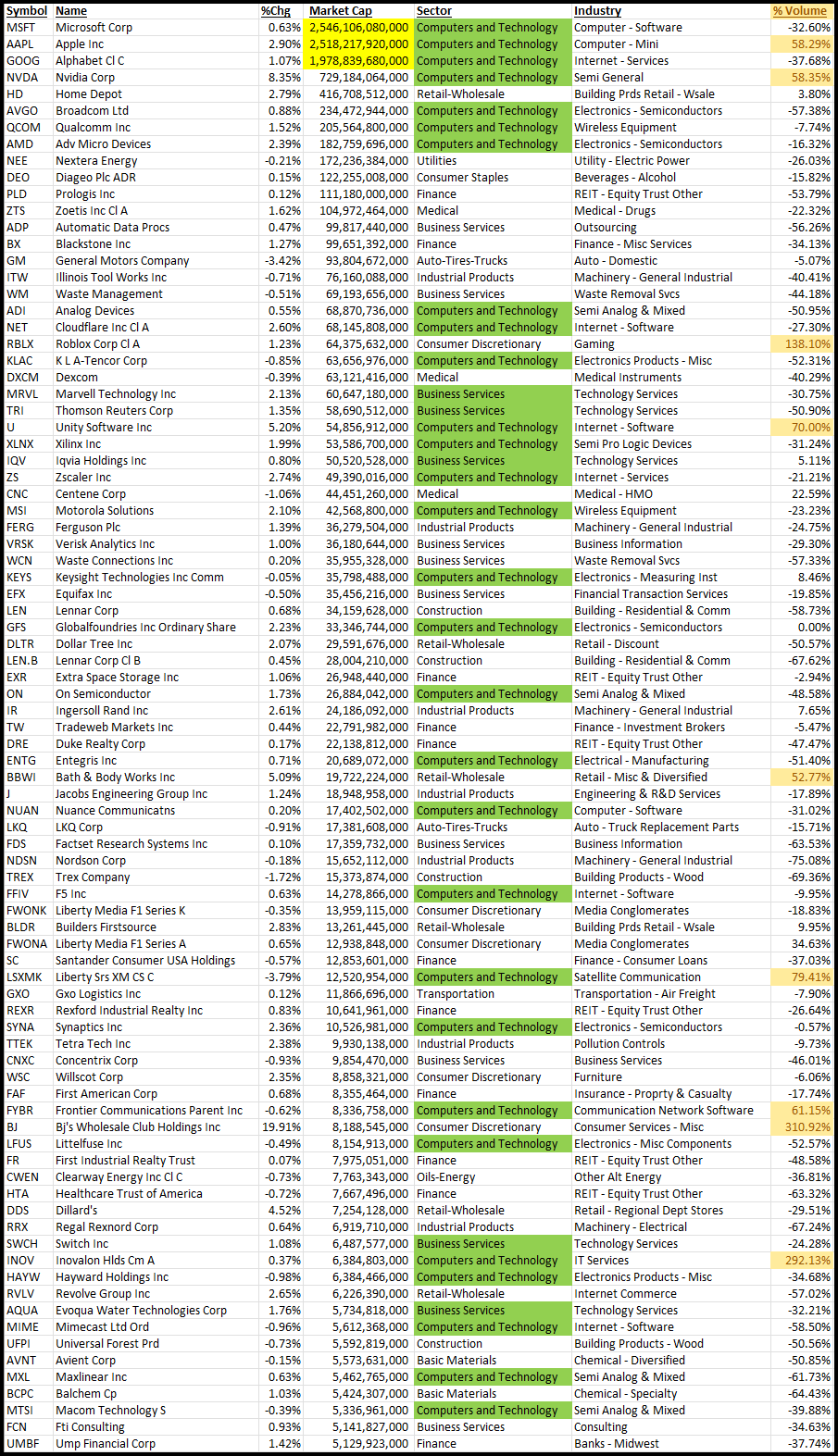Select the Trex Company name cell
Image resolution: width=838 pixels, height=1456 pixels.
[x=93, y=877]
